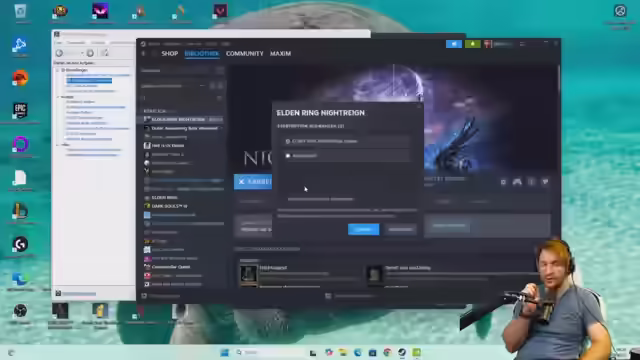
Task: Select the first launch option radio button
Action: pyautogui.click(x=288, y=141)
